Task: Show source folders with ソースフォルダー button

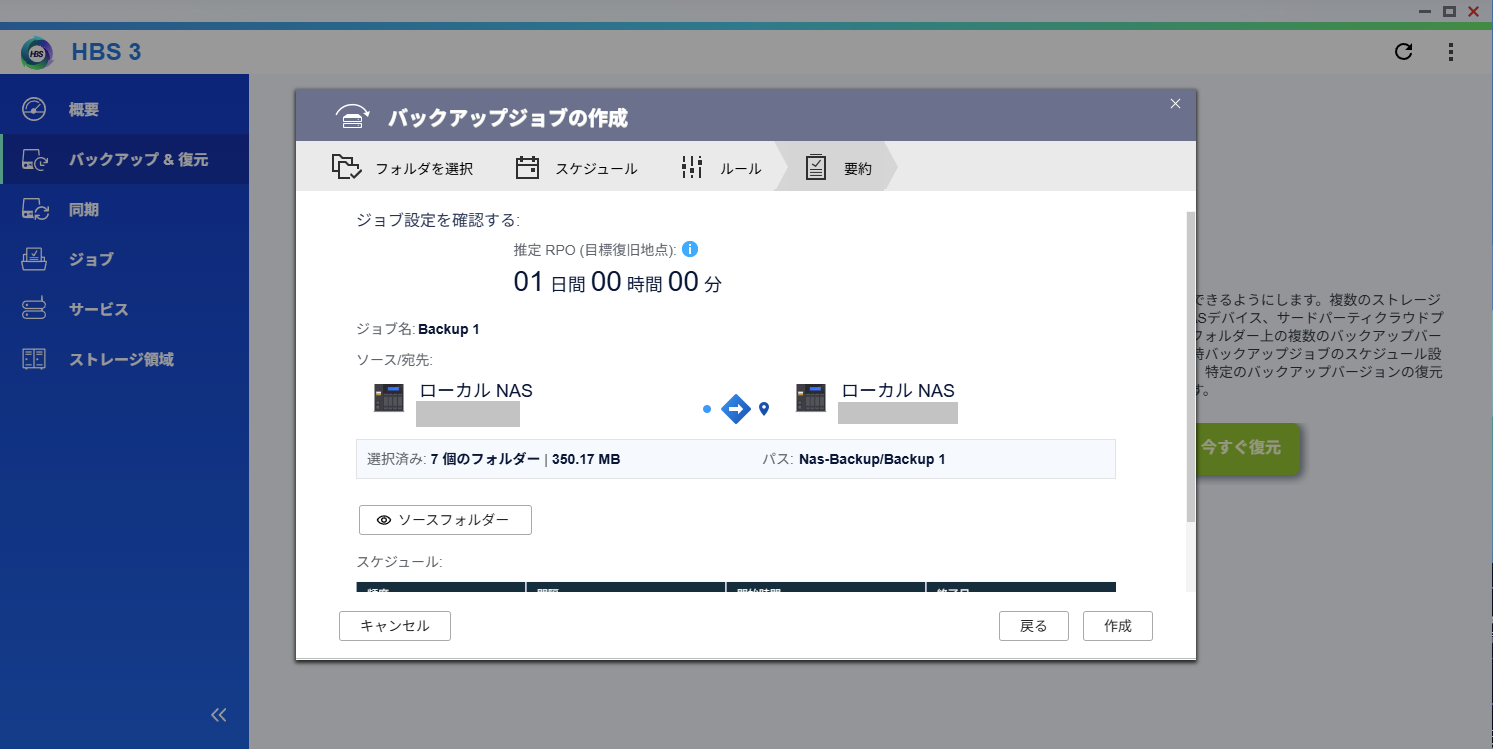Action: pos(445,520)
